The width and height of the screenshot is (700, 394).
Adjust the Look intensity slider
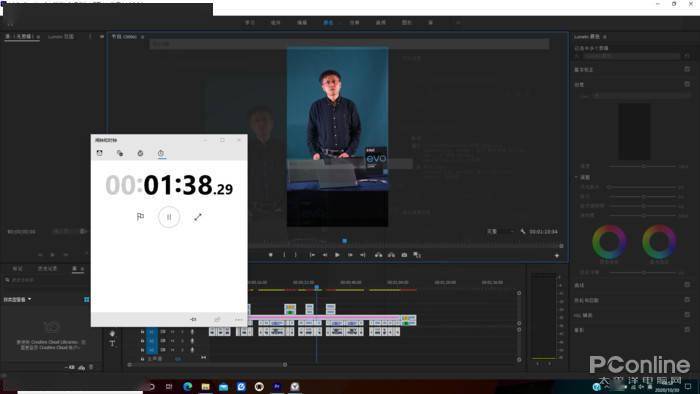click(643, 166)
